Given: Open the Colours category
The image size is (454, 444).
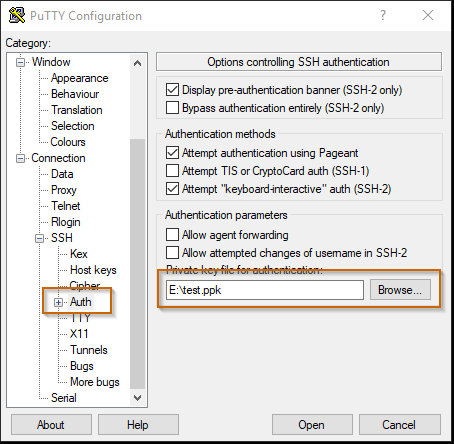Looking at the screenshot, I should 68,142.
